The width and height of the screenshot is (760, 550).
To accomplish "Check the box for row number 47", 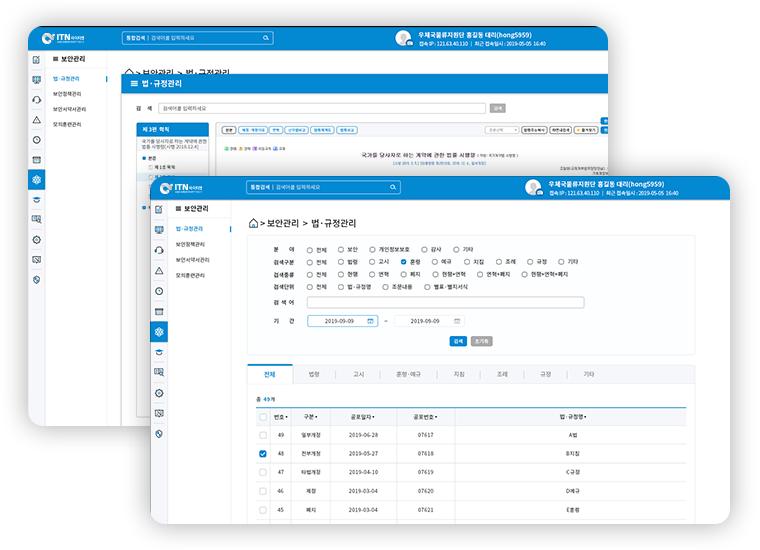I will (x=263, y=472).
